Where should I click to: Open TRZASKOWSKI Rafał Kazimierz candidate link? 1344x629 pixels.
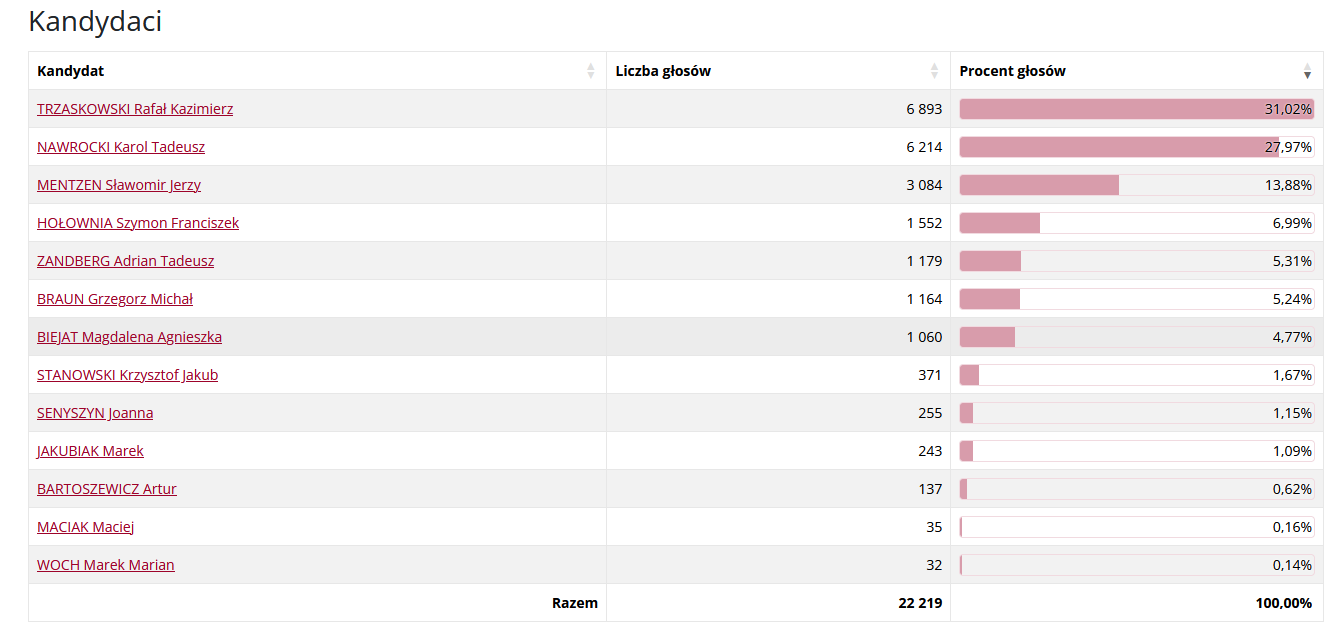[135, 109]
